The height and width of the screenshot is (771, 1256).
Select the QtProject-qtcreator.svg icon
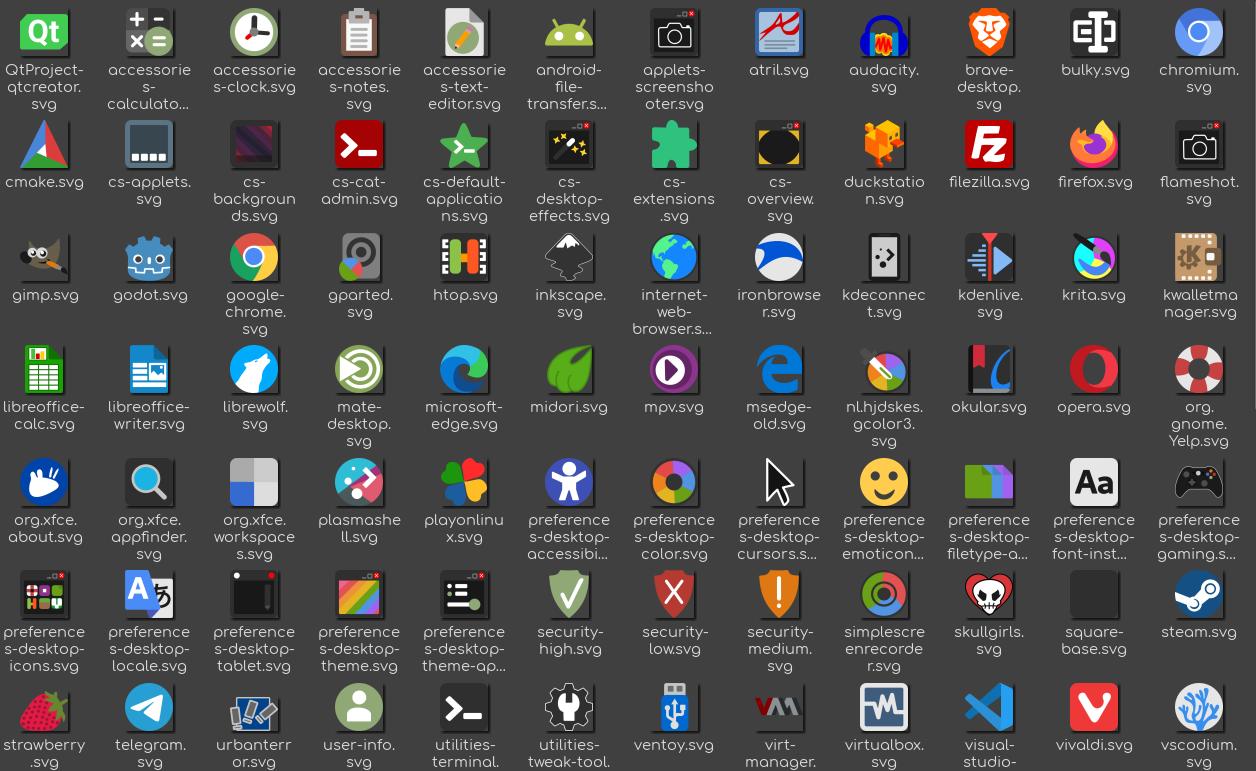pyautogui.click(x=44, y=33)
